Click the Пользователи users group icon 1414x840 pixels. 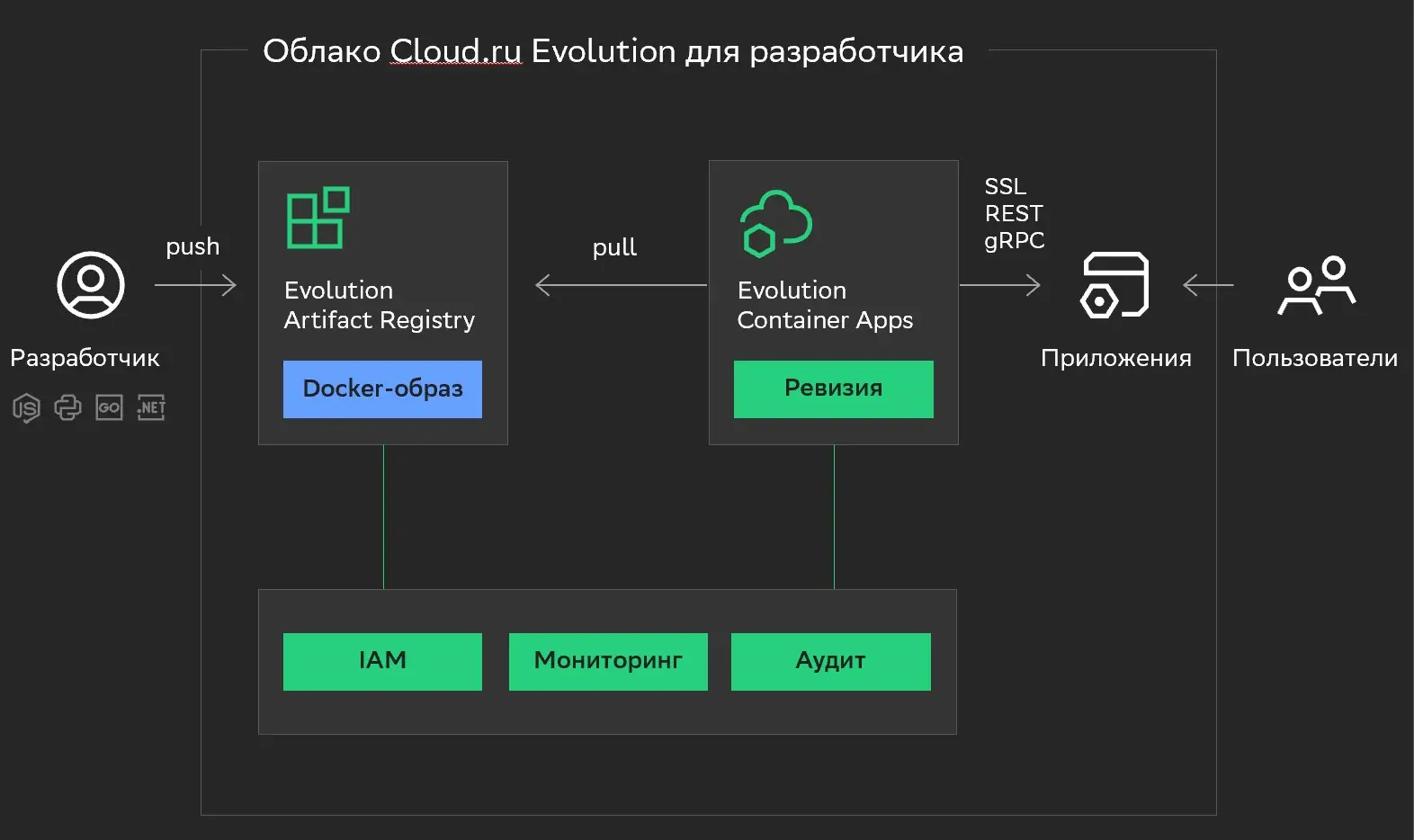point(1316,285)
